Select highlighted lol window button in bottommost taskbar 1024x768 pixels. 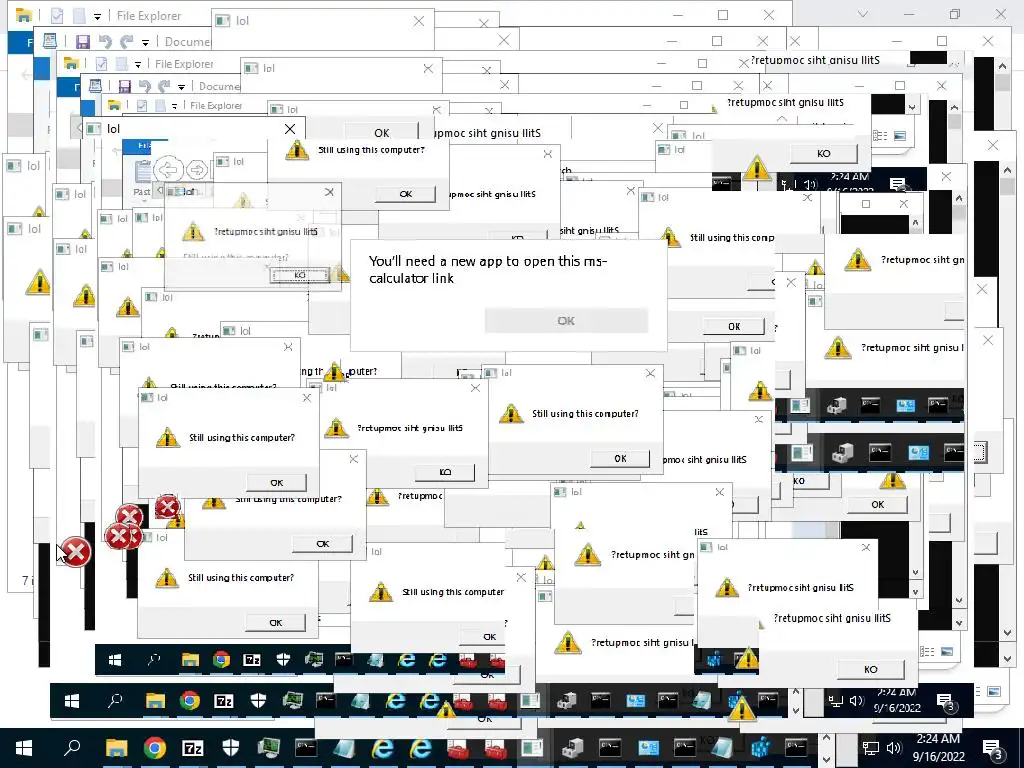(532, 748)
